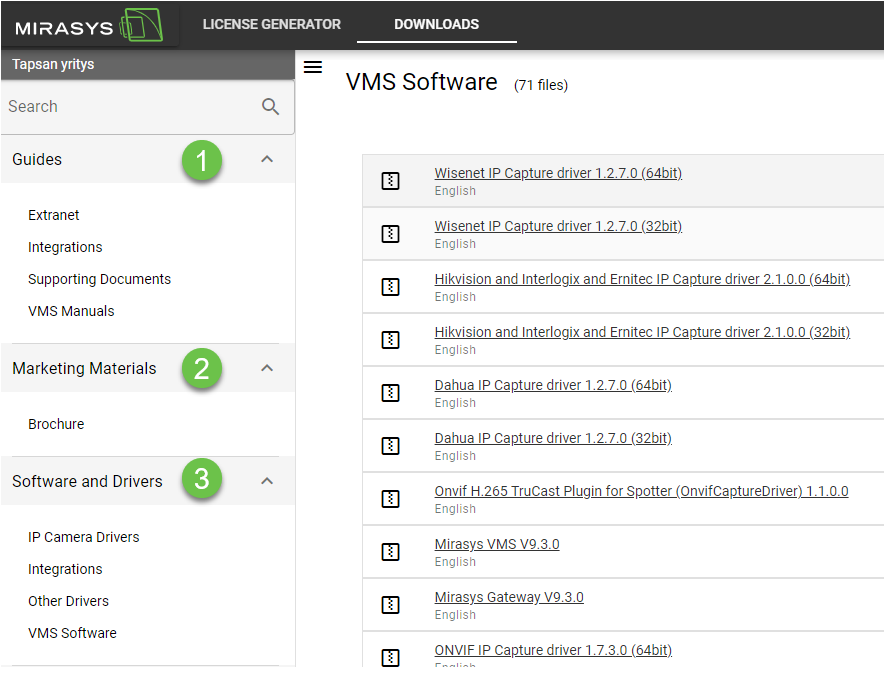This screenshot has height=676, width=884.
Task: Click the search magnifier icon
Action: tap(270, 107)
